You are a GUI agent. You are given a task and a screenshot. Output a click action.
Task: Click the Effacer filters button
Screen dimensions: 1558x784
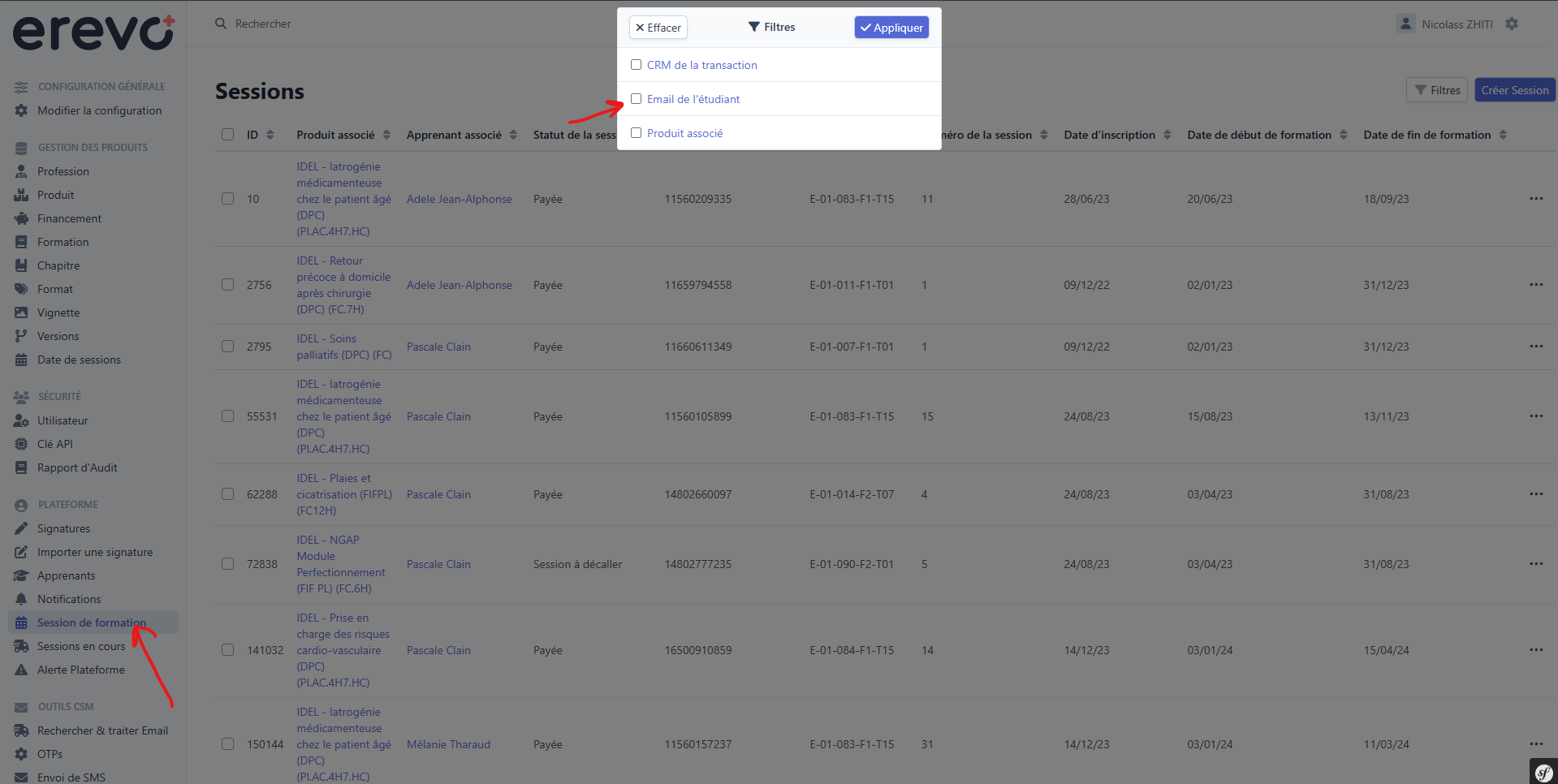click(658, 28)
